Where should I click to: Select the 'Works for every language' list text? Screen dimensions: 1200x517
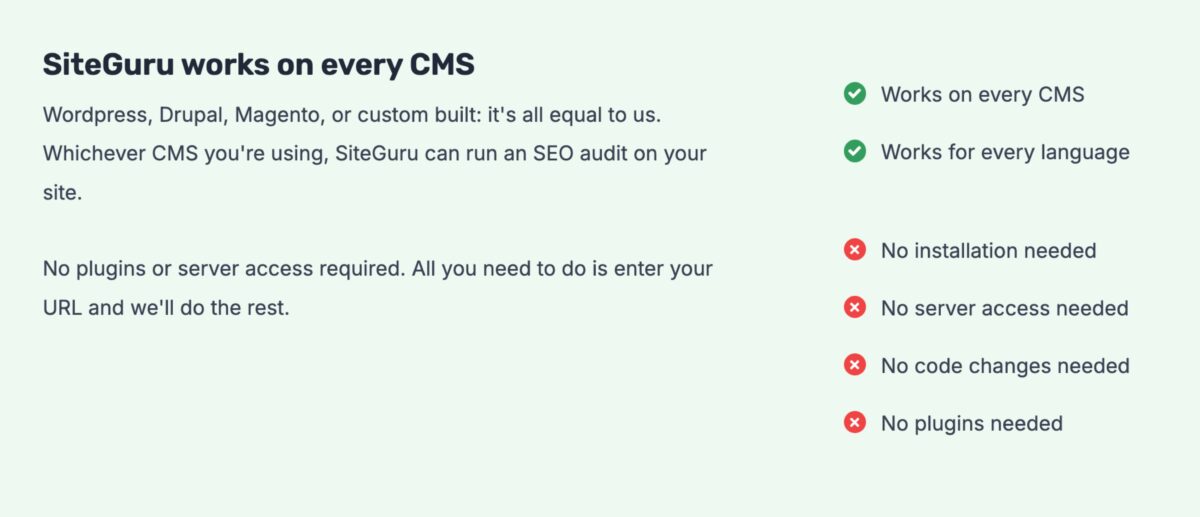pos(1005,153)
